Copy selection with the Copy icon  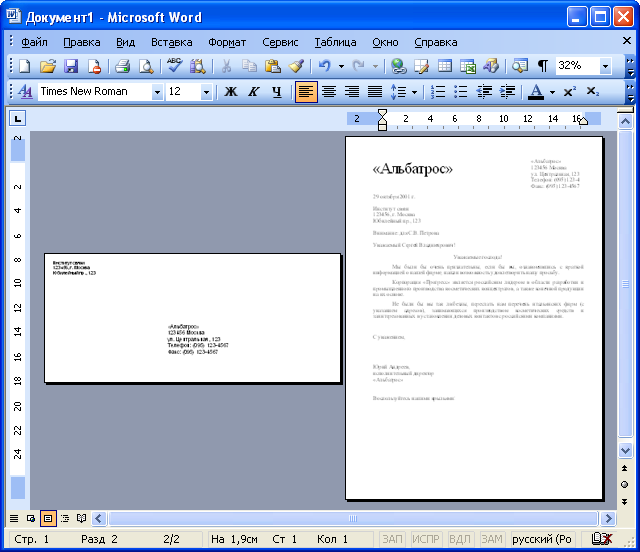coord(249,66)
